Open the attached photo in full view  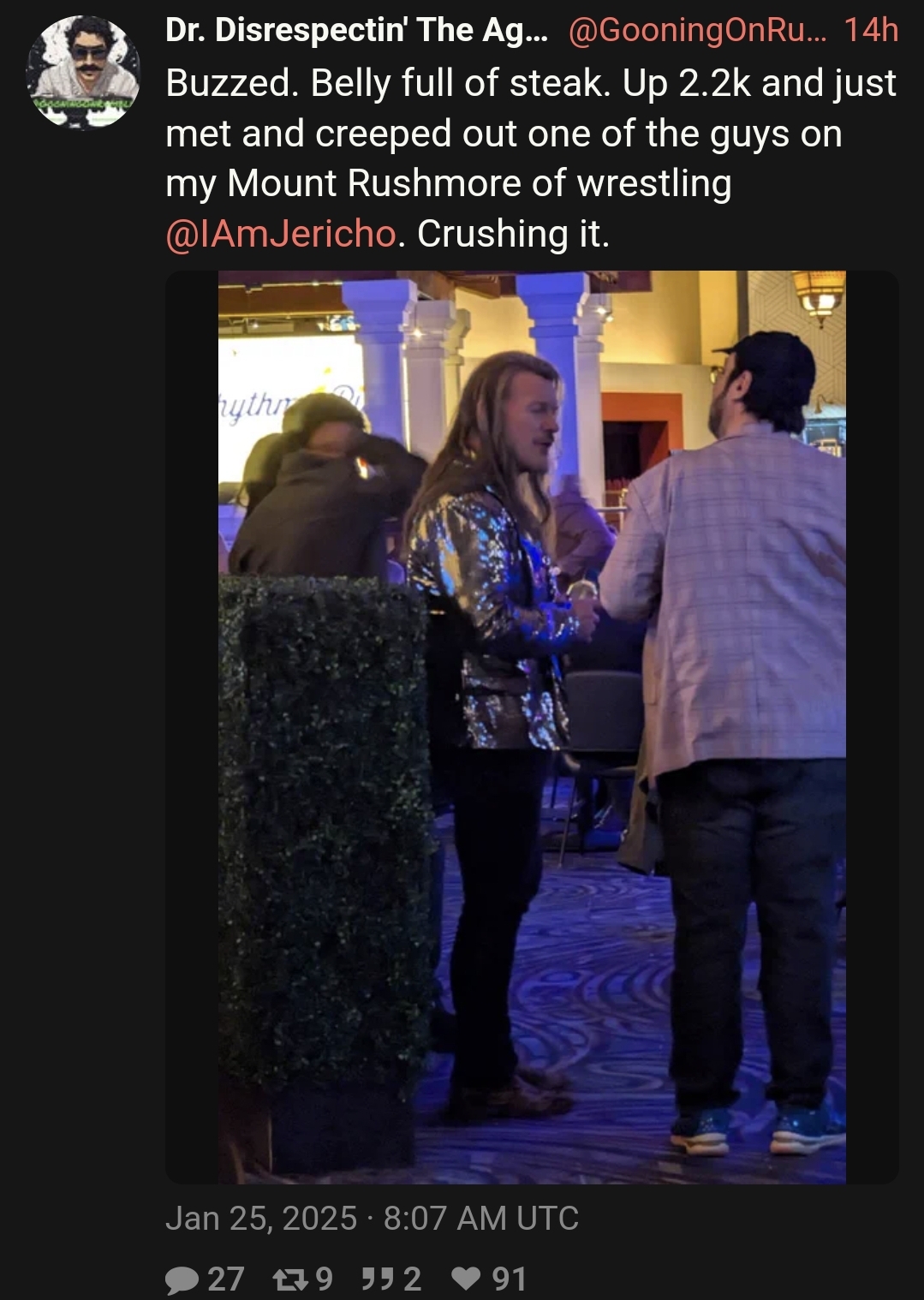(532, 727)
